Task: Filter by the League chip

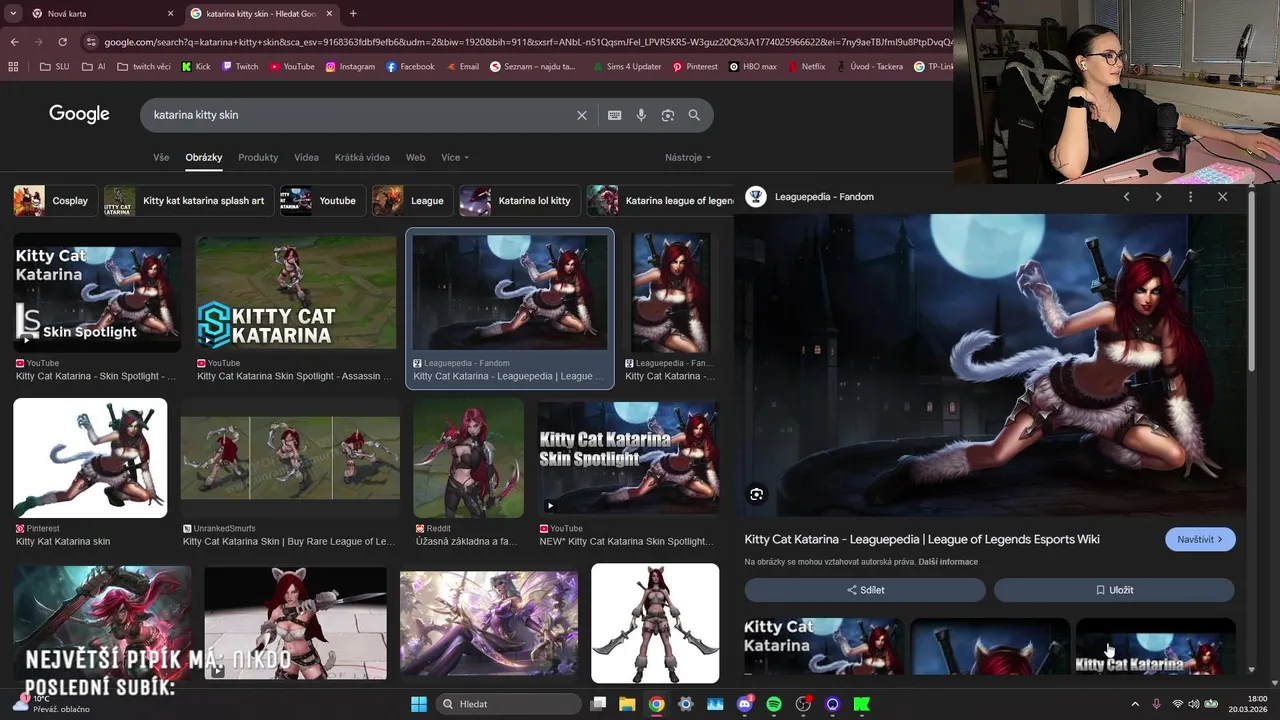Action: pyautogui.click(x=412, y=201)
